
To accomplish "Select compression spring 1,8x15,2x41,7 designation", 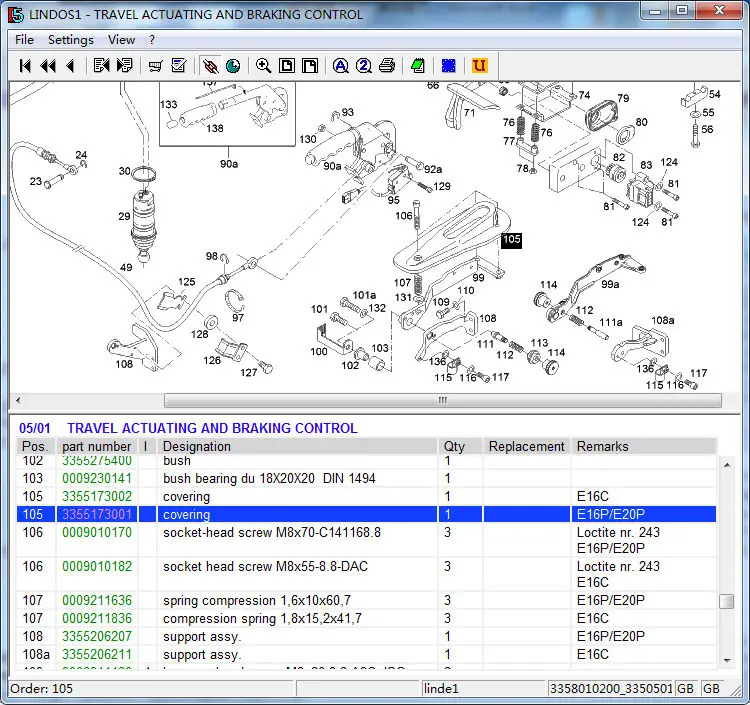I will 263,619.
